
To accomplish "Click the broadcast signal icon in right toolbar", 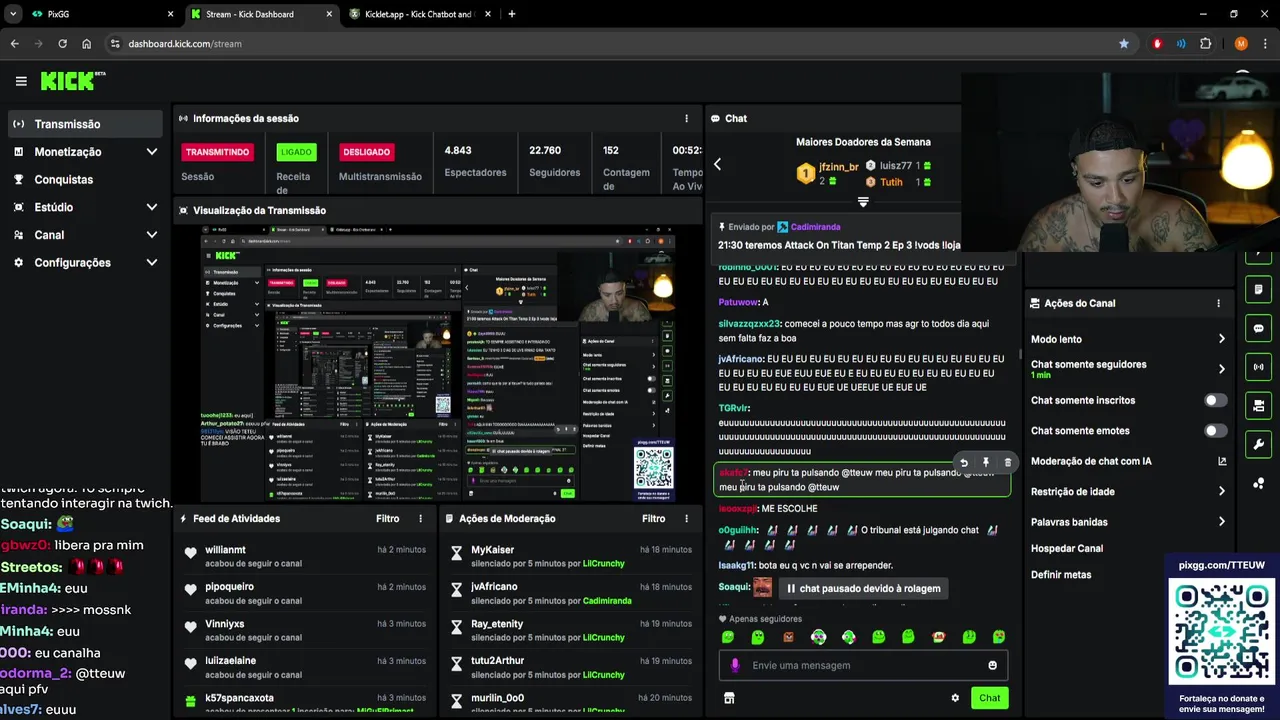I will click(x=1258, y=367).
